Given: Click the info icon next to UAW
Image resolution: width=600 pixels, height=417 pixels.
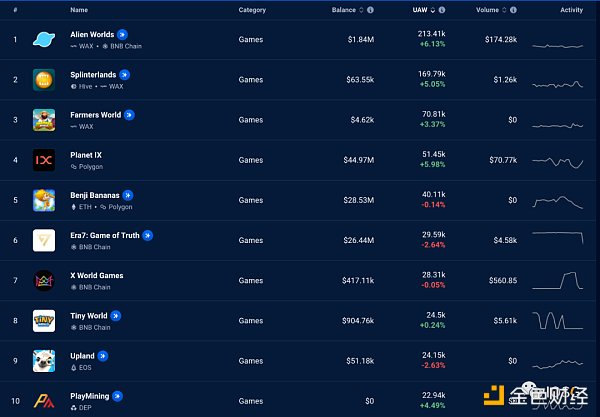Looking at the screenshot, I should (x=442, y=10).
